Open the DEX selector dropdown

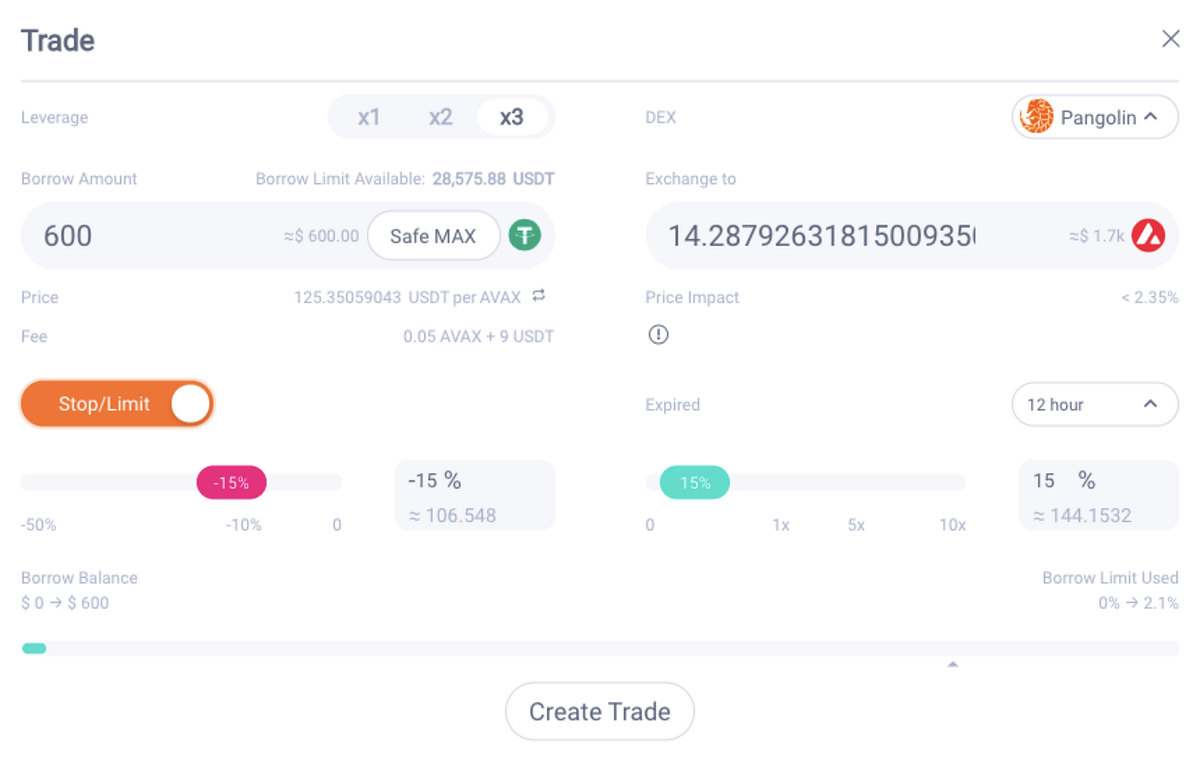click(1094, 117)
